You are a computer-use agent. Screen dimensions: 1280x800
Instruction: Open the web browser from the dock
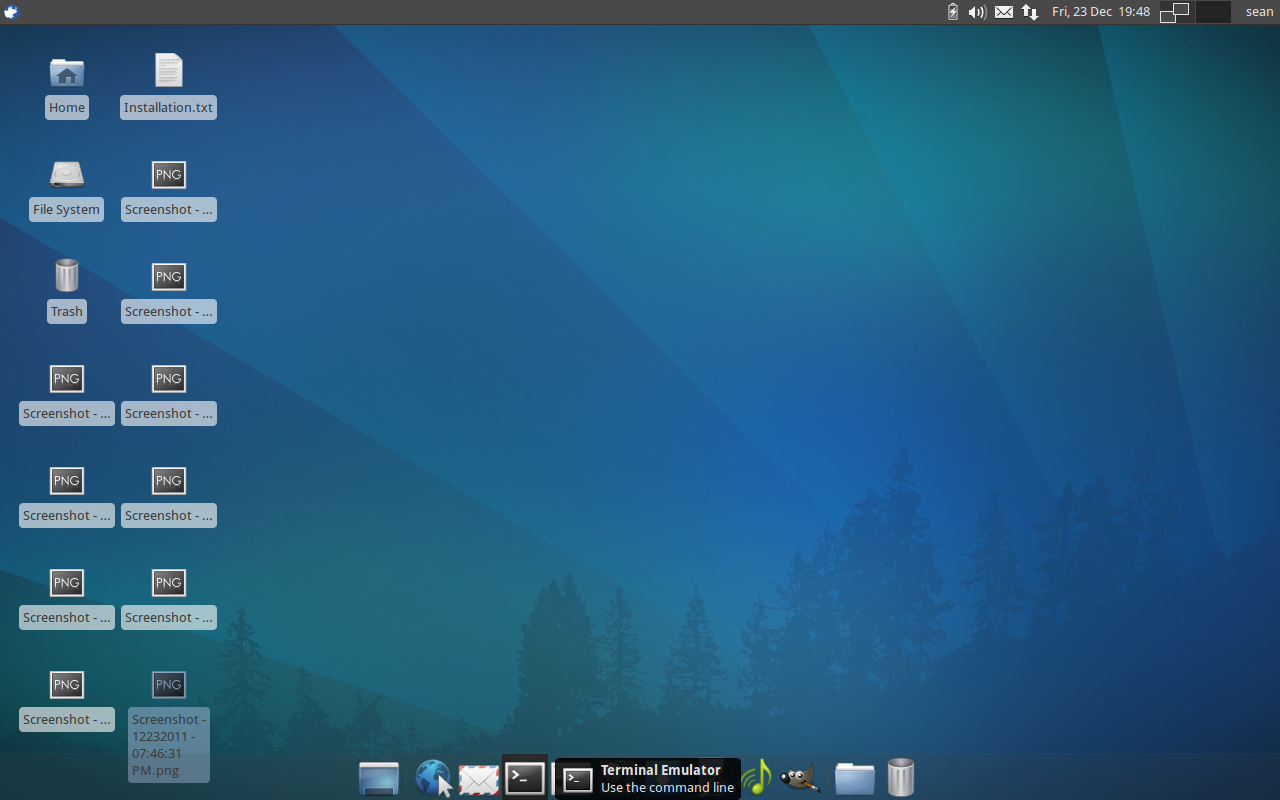click(433, 777)
